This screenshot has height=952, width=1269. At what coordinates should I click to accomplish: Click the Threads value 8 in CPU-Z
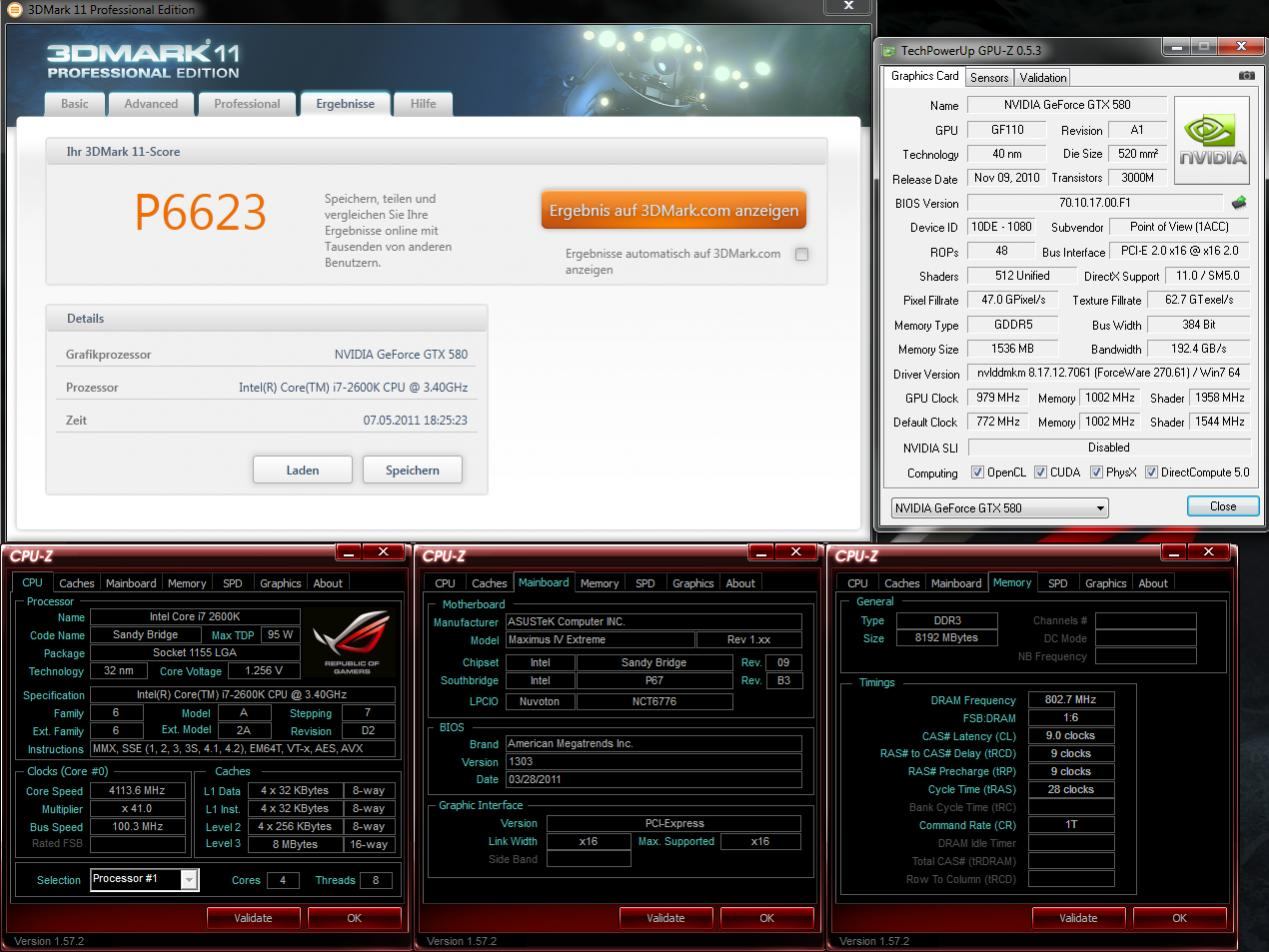pos(376,880)
